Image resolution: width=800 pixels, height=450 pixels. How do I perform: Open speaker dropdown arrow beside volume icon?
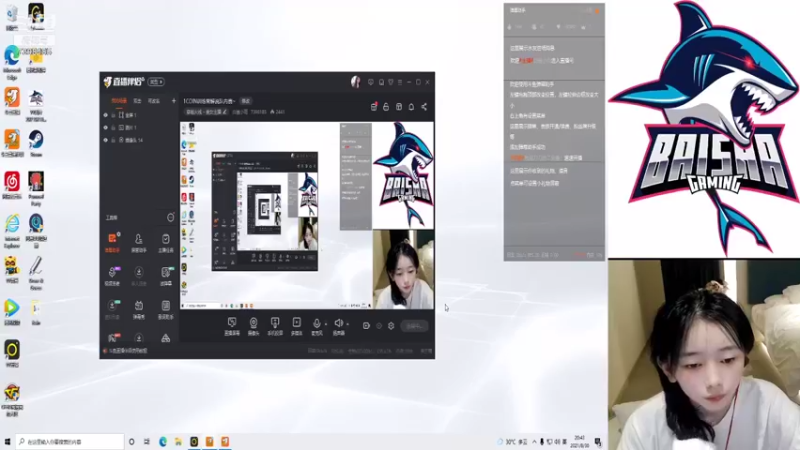pos(348,324)
